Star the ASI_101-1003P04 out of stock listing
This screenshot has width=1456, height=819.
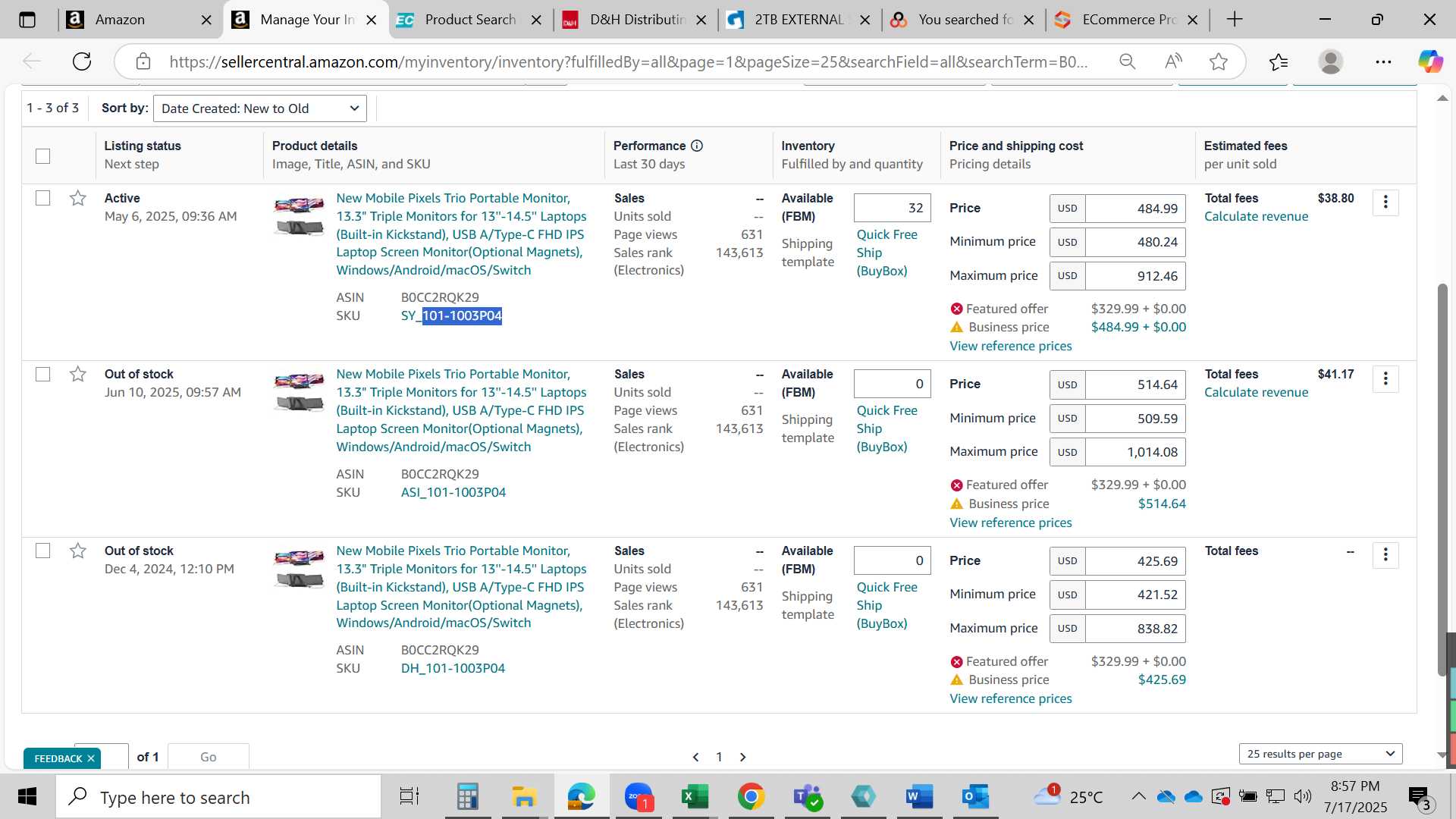point(77,375)
